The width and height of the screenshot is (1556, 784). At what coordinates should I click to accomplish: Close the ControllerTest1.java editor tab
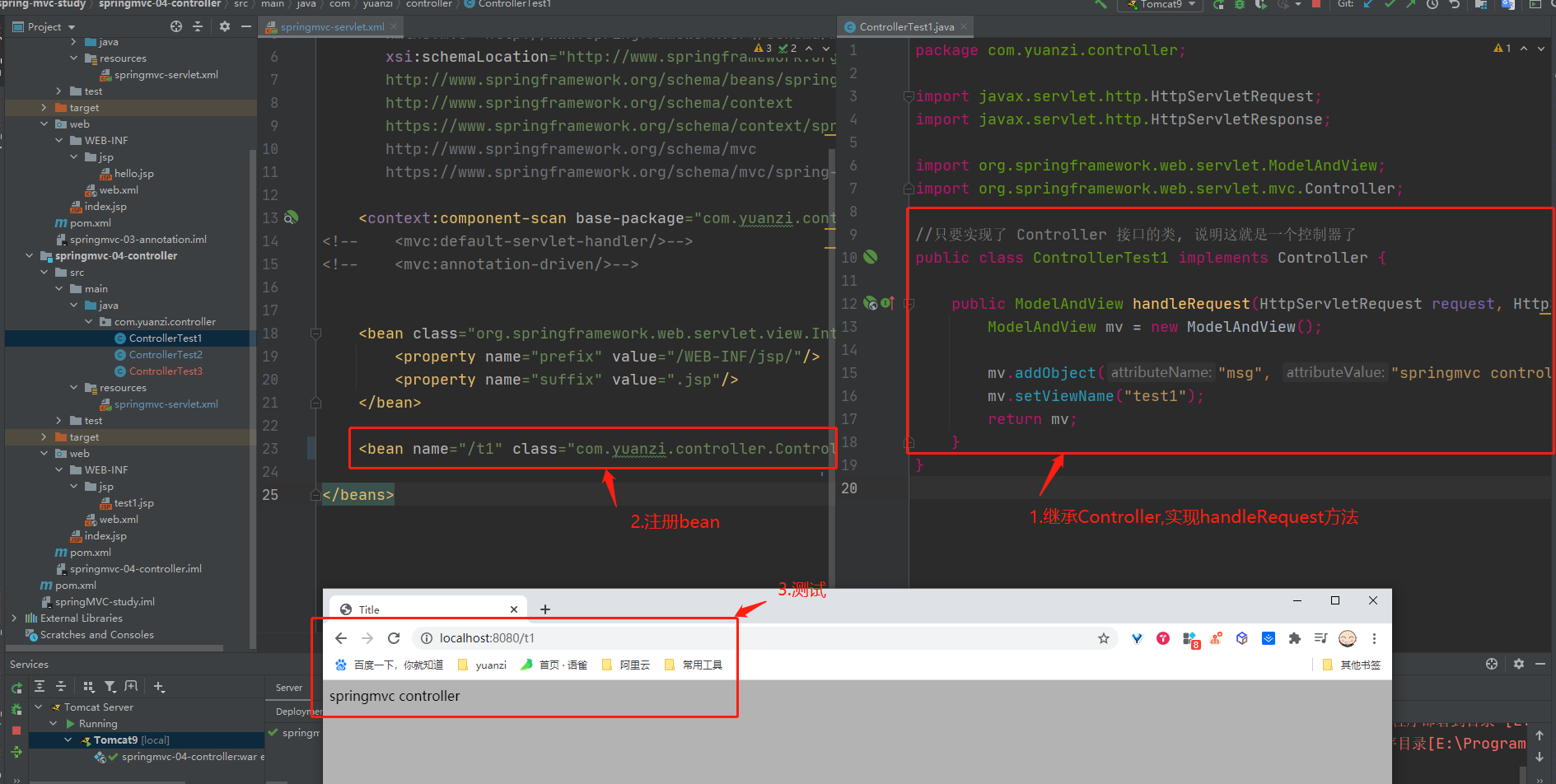point(964,27)
